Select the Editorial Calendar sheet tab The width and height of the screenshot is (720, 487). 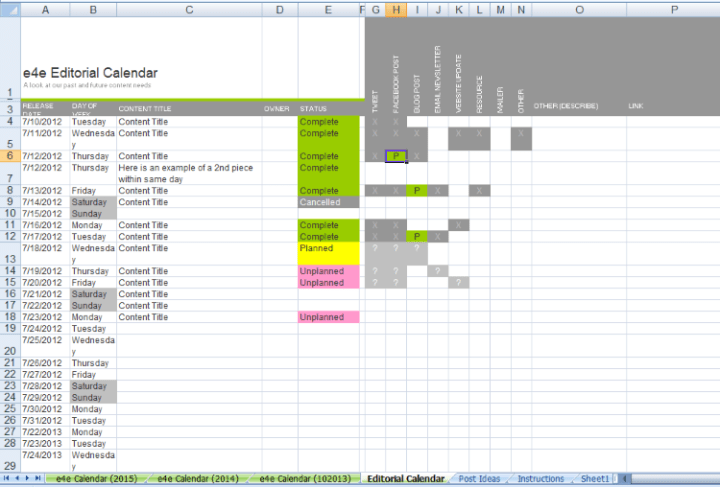(406, 479)
